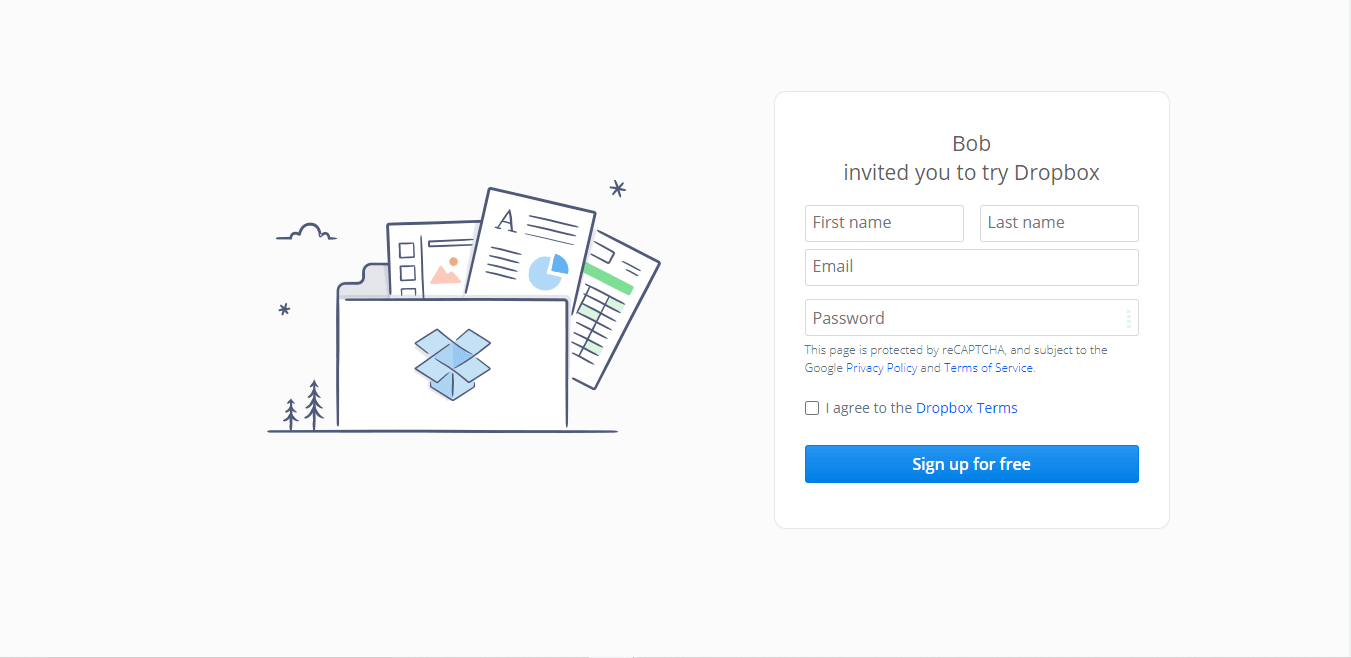Click the pine trees beside the folder
The image size is (1351, 658).
click(x=304, y=406)
